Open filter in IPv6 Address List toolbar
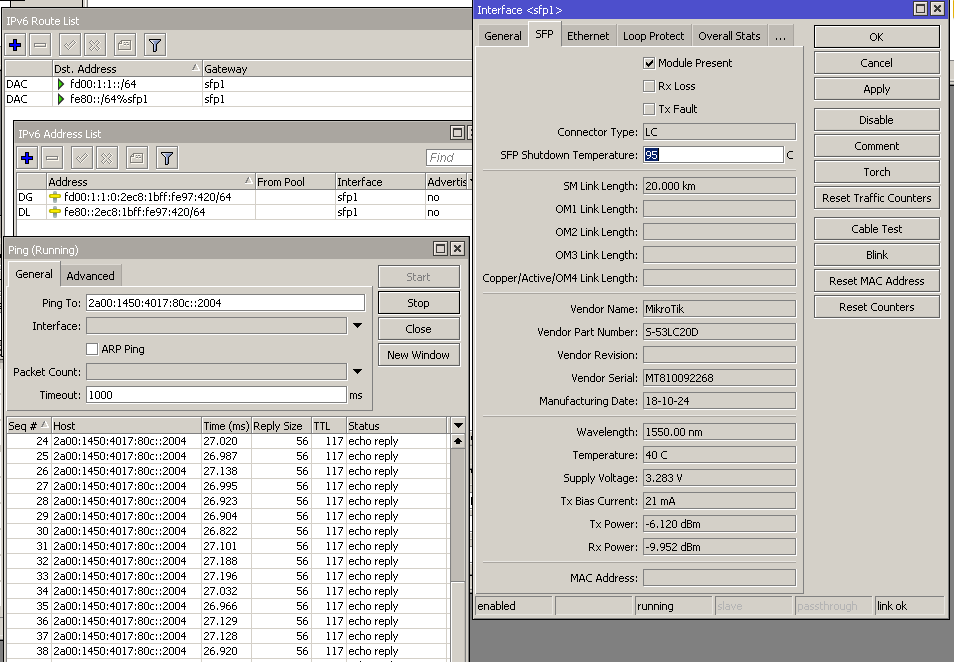 (167, 158)
